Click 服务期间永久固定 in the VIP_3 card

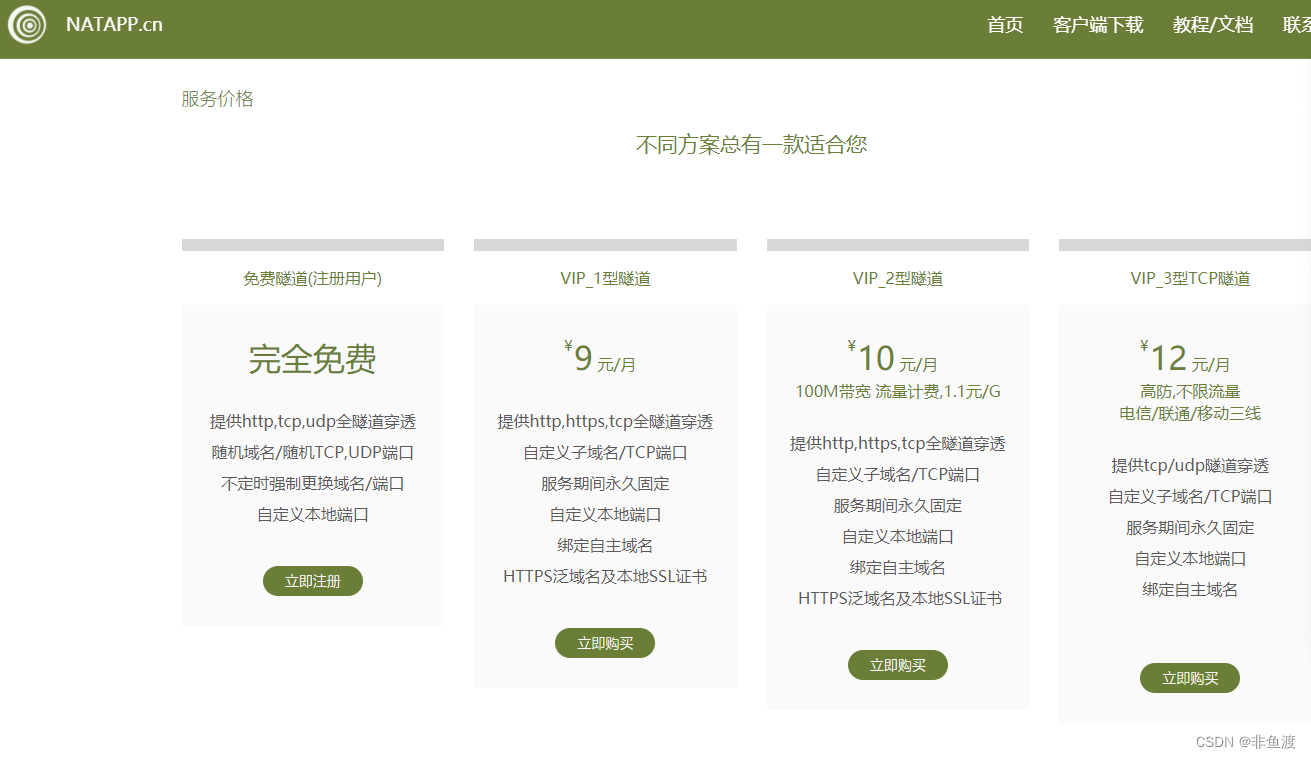(1190, 528)
